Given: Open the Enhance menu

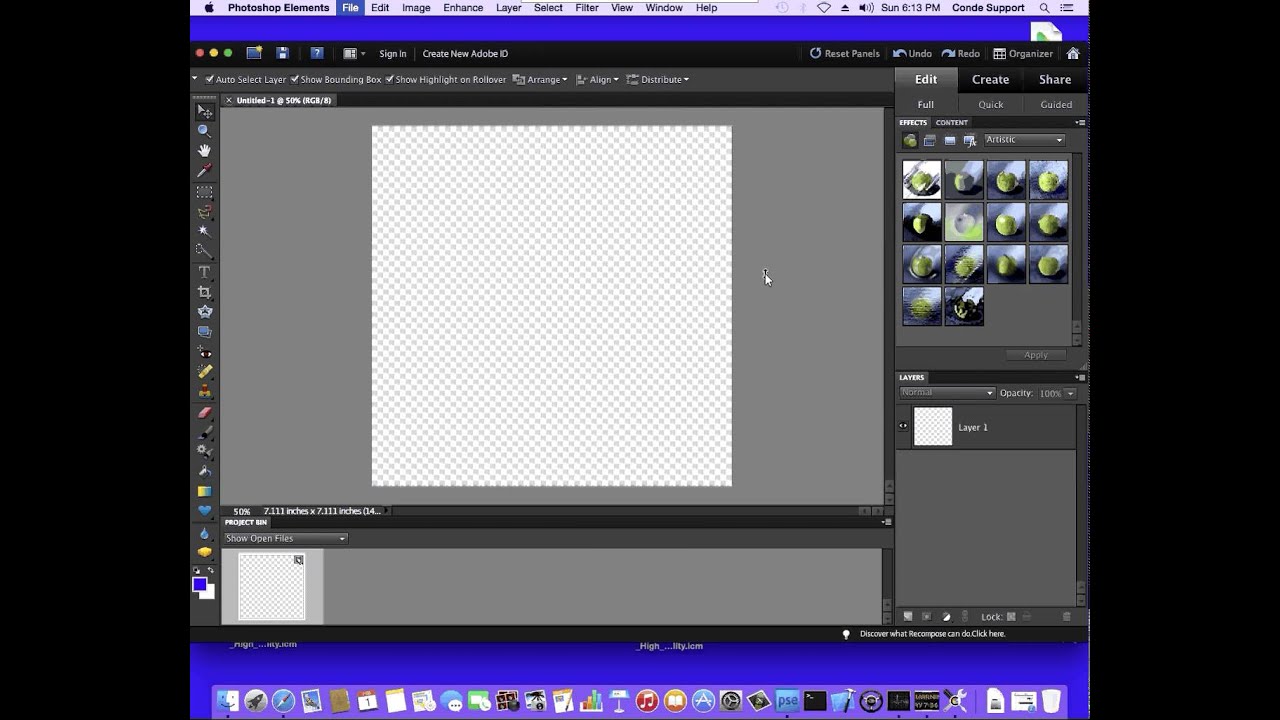Looking at the screenshot, I should 463,8.
